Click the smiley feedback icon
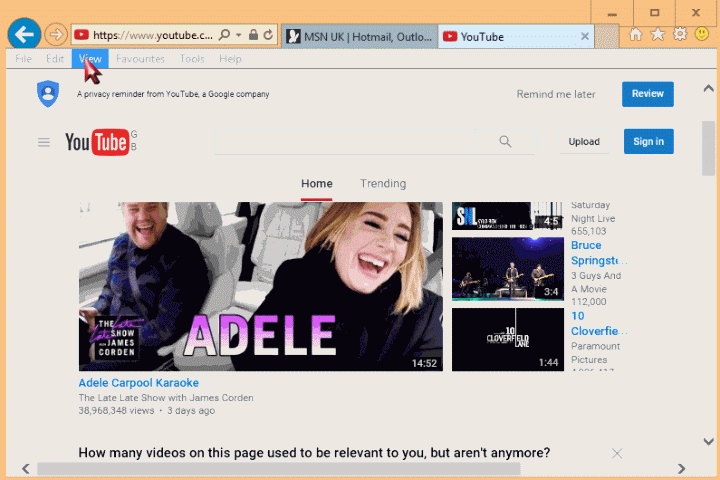Screen dimensions: 720x480 tap(702, 34)
